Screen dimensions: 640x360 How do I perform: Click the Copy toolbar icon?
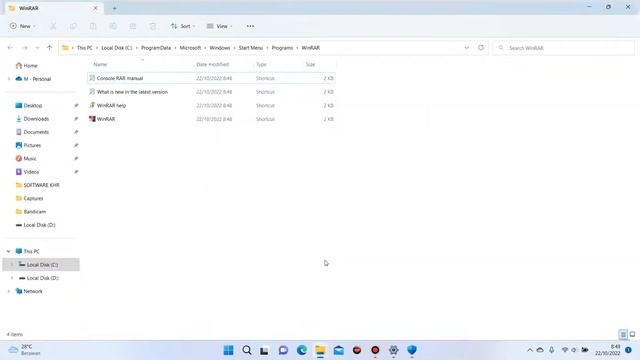(73, 26)
